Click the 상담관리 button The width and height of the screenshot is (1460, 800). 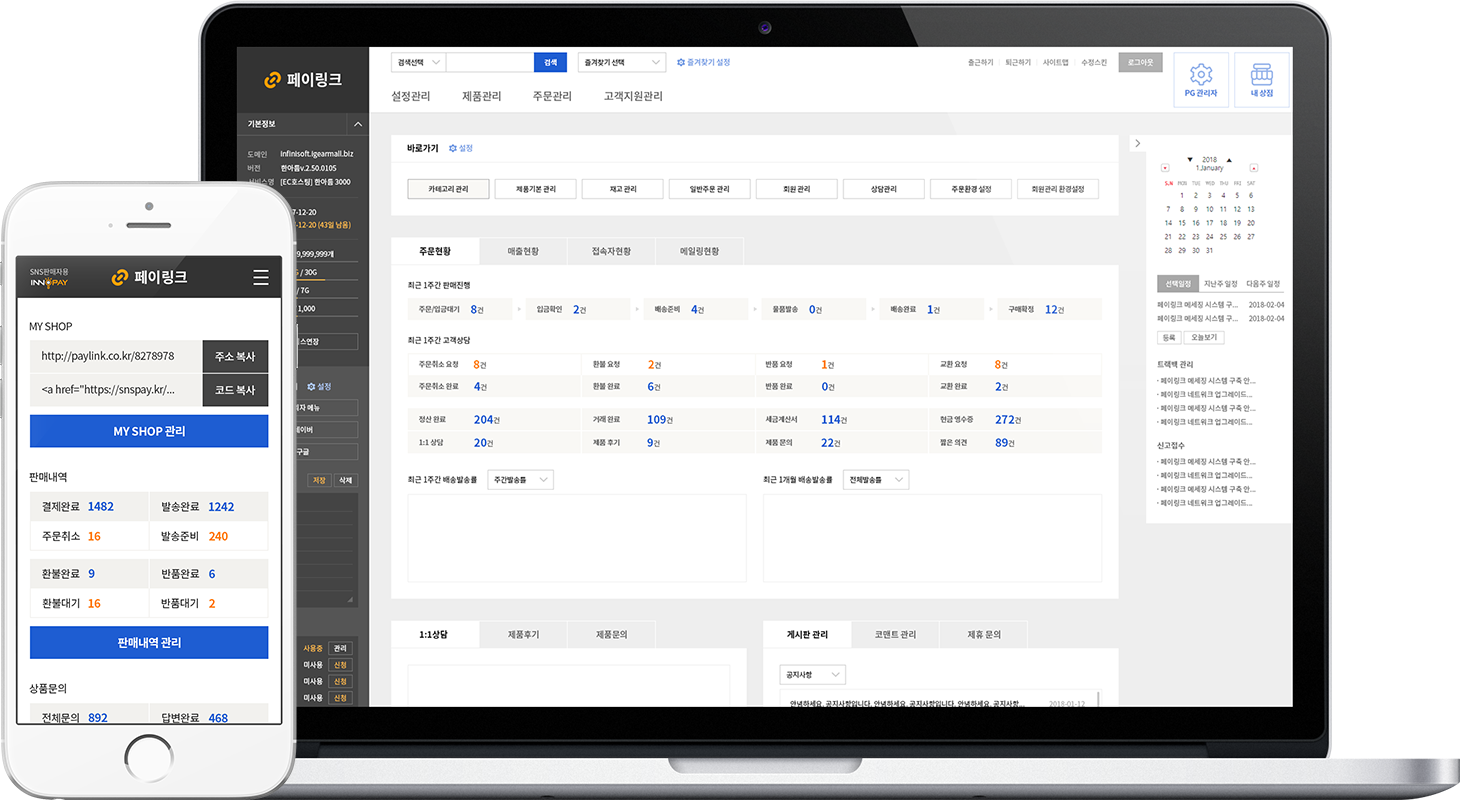click(x=883, y=189)
